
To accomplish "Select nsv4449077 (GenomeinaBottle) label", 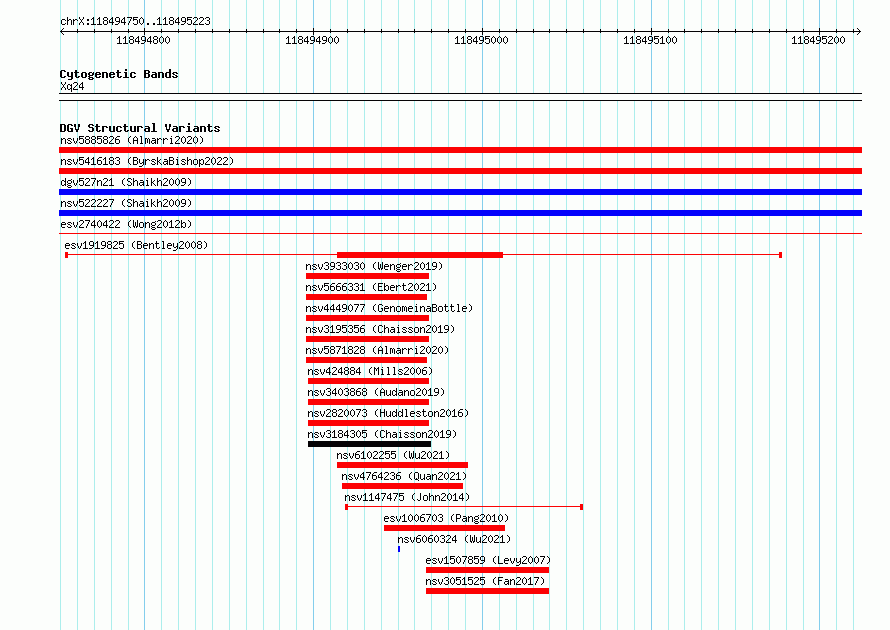I will [389, 308].
